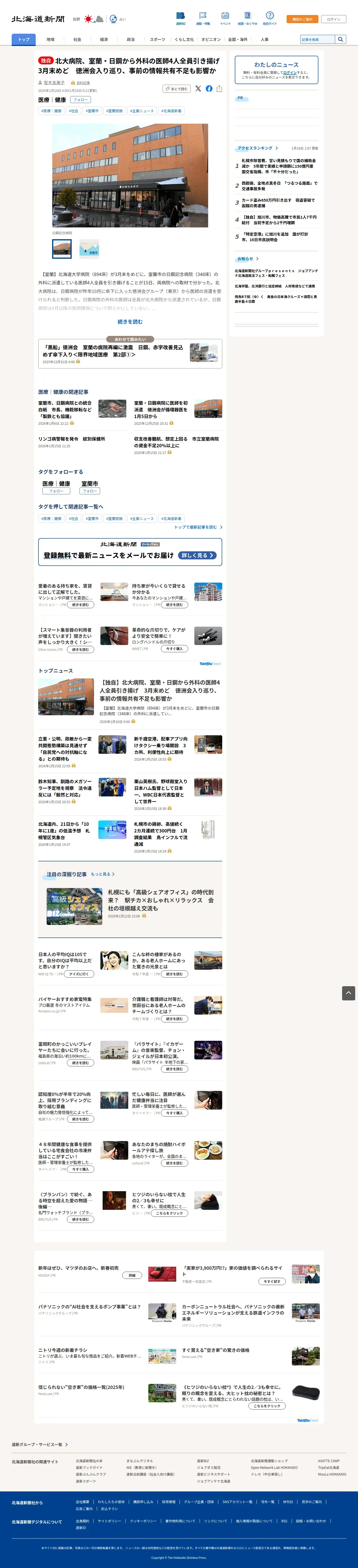The image size is (358, 1568).
Task: Open 高級シェアオフィス feature image
Action: [74, 906]
